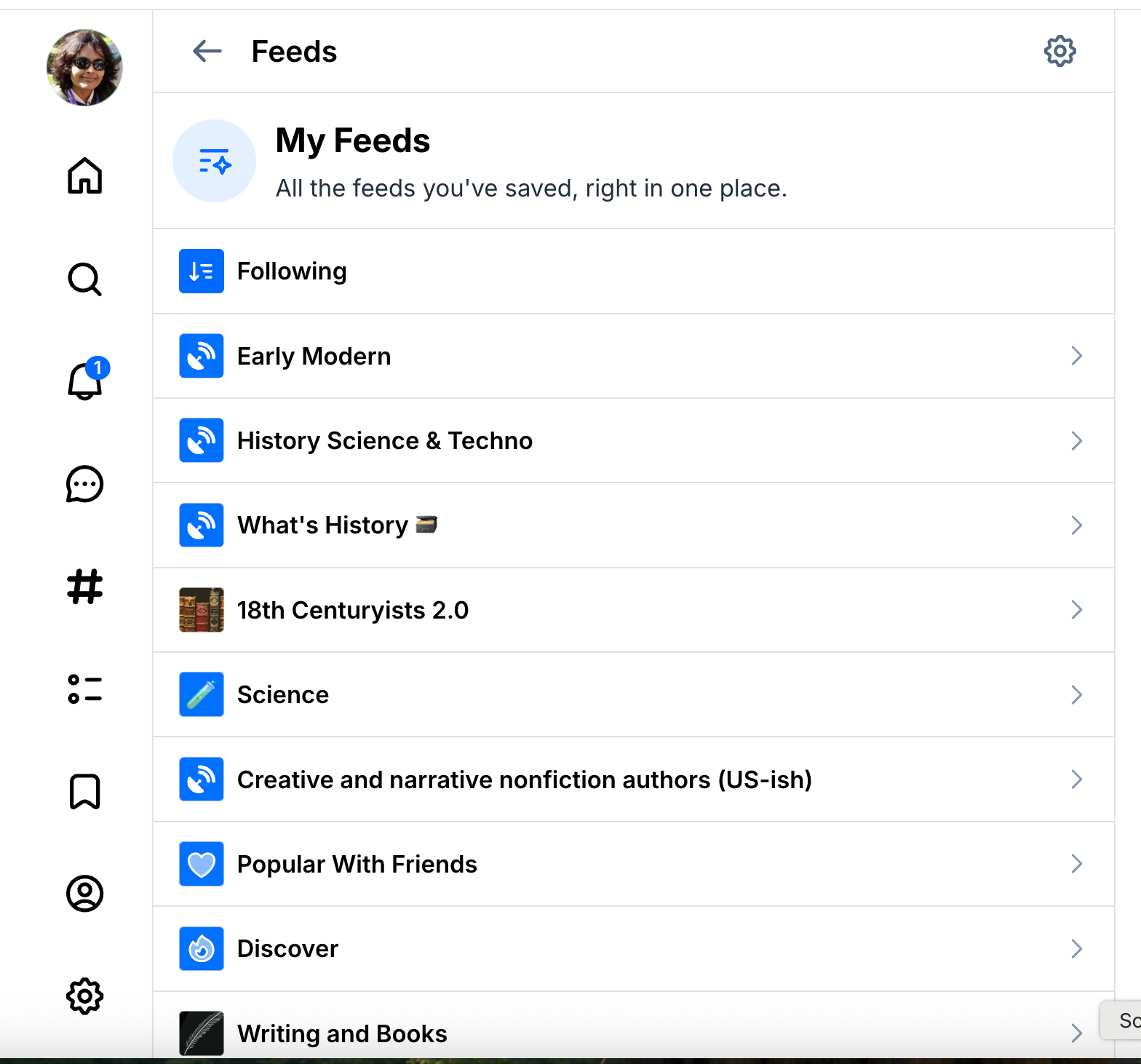1141x1064 pixels.
Task: Expand the Science feed chevron
Action: click(1076, 695)
